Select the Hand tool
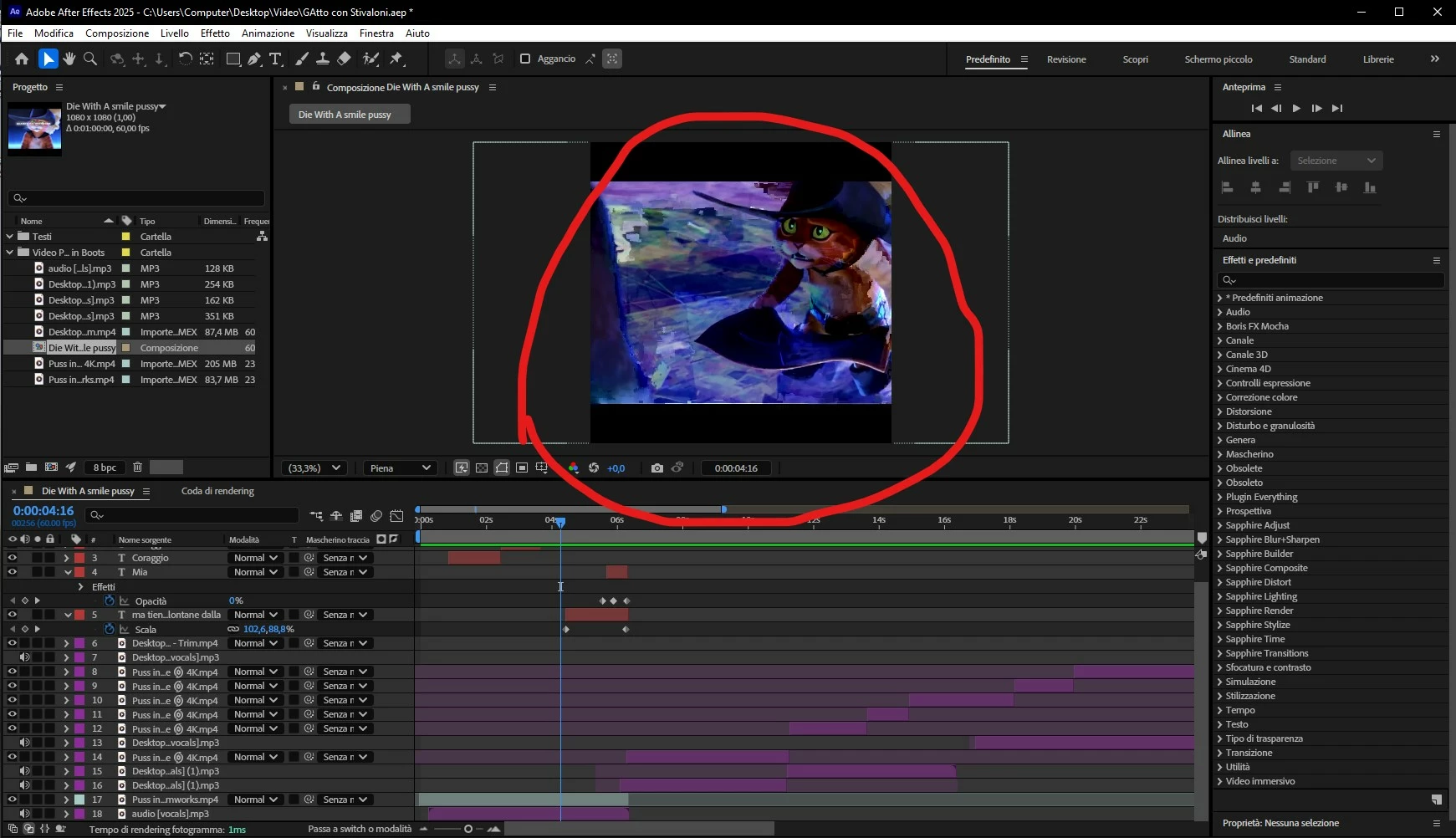 69,59
